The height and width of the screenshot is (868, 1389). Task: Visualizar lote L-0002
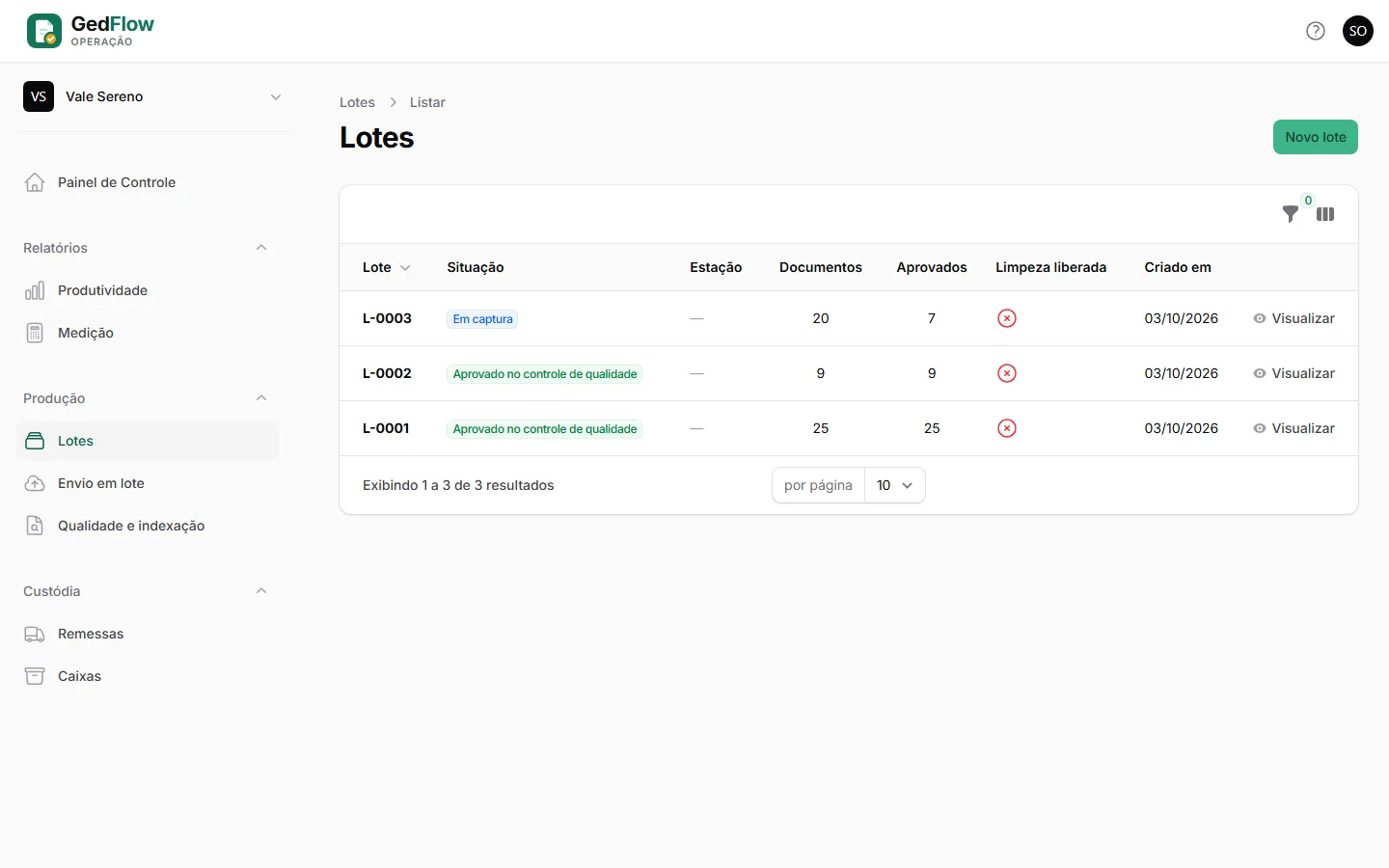pyautogui.click(x=1294, y=373)
